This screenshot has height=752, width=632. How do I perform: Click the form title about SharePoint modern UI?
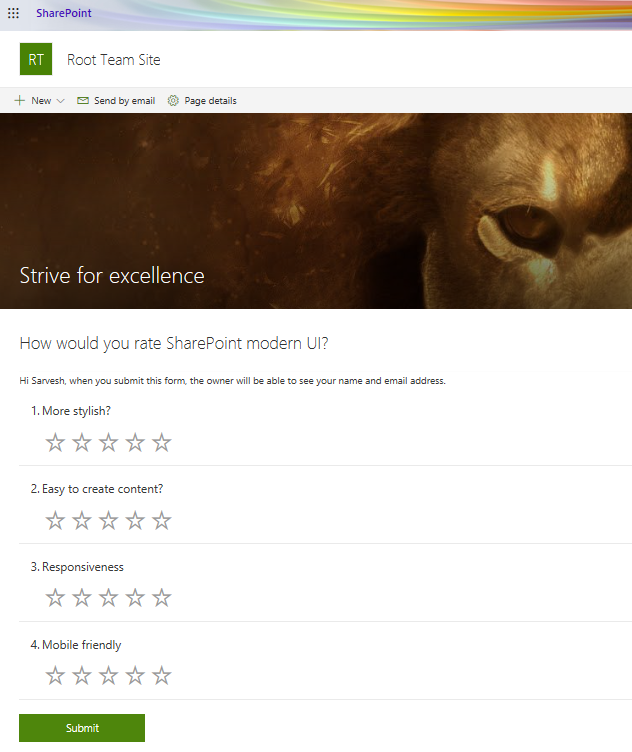174,343
